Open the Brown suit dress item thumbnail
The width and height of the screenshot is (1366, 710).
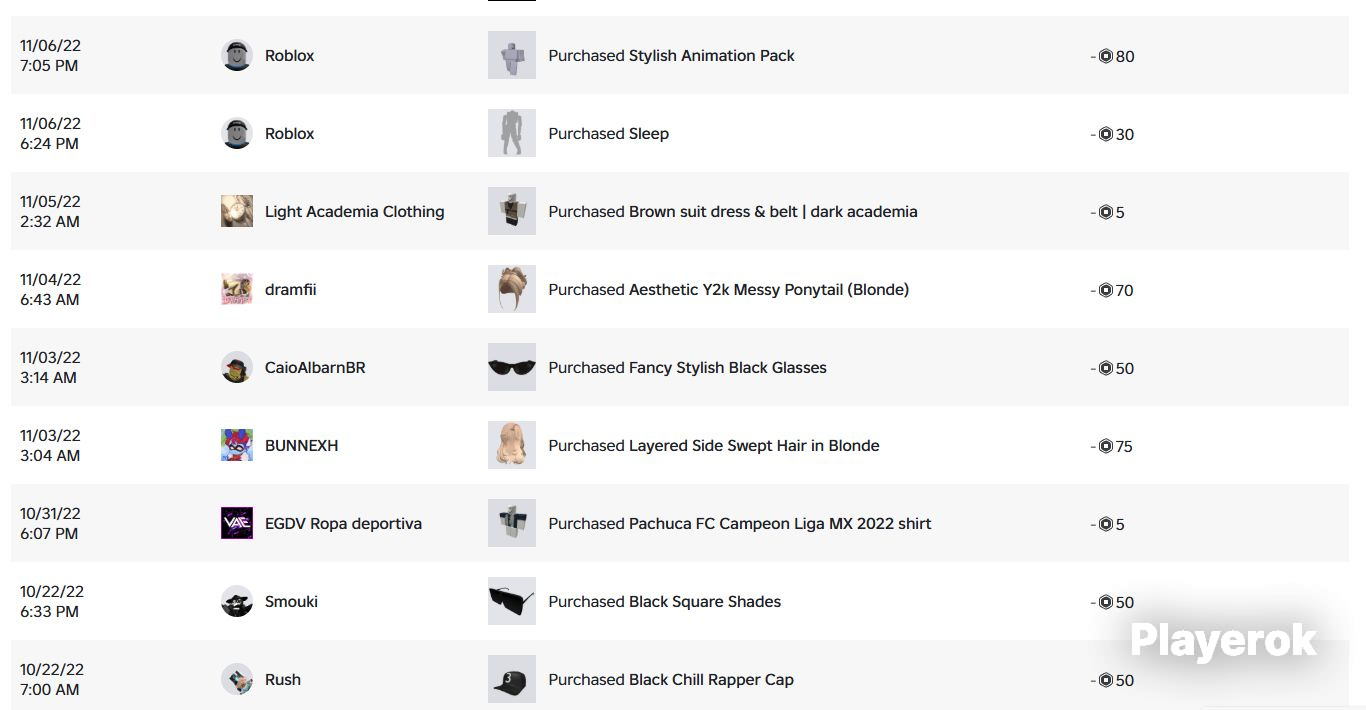pyautogui.click(x=512, y=211)
